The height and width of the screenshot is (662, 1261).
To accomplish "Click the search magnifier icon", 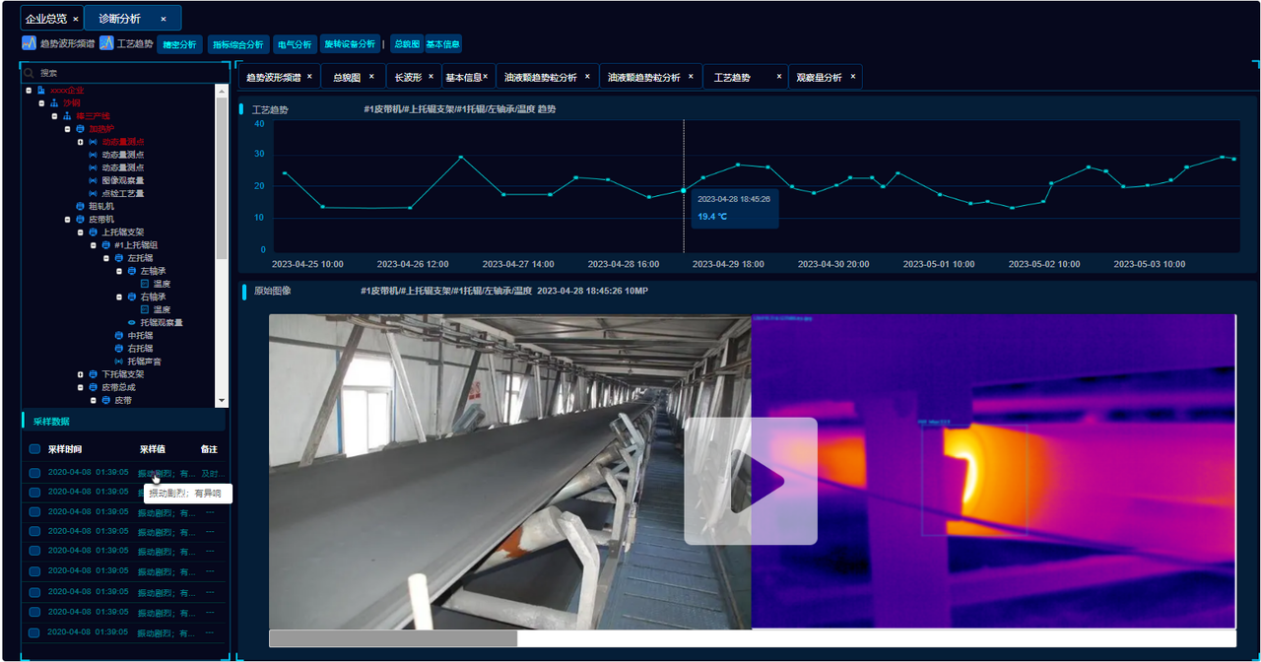I will tap(29, 73).
